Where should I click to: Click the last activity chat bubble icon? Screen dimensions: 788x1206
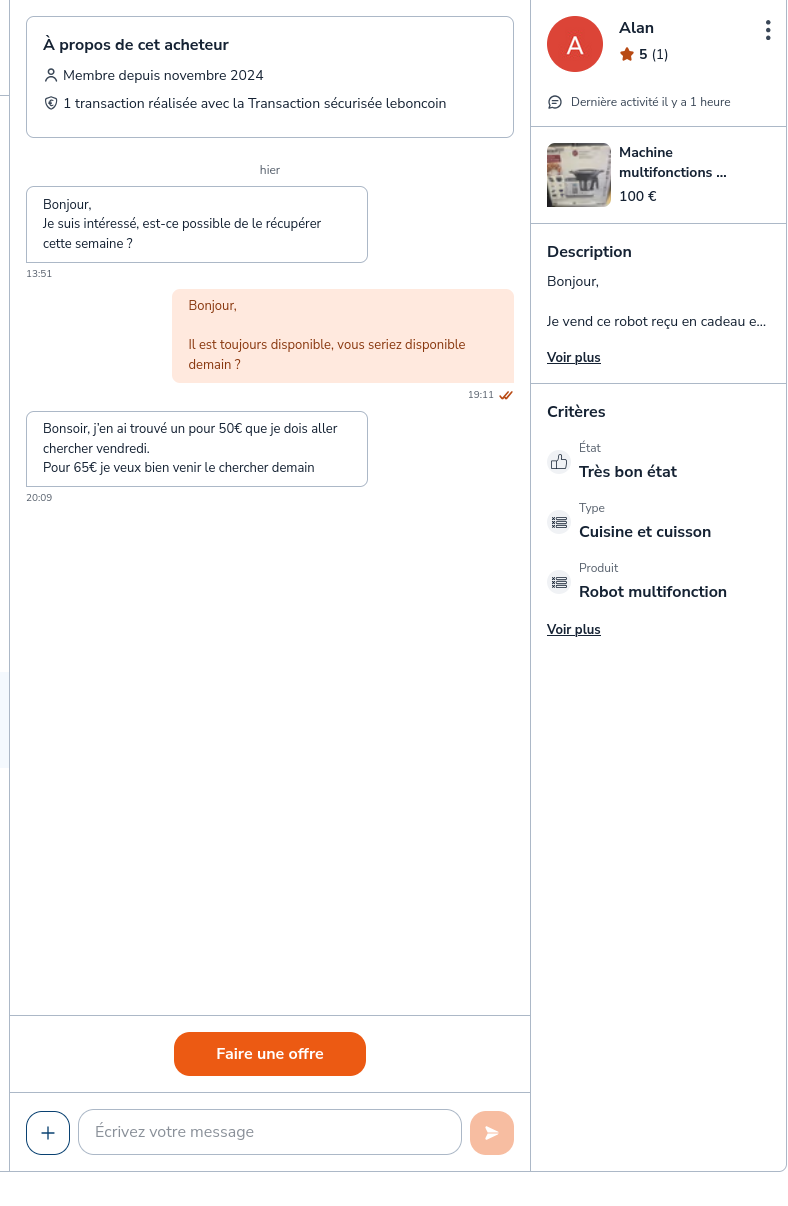coord(555,102)
